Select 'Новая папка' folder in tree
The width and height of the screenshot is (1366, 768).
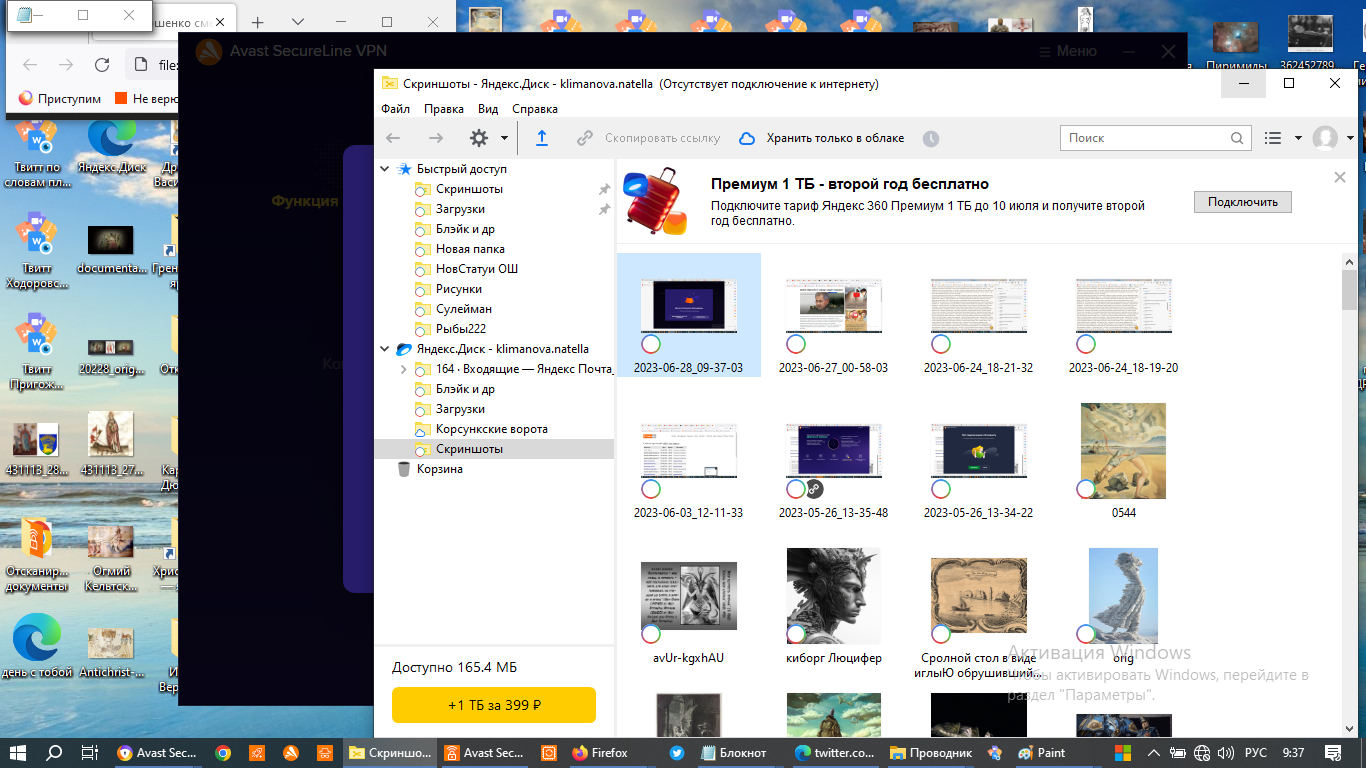pos(470,249)
